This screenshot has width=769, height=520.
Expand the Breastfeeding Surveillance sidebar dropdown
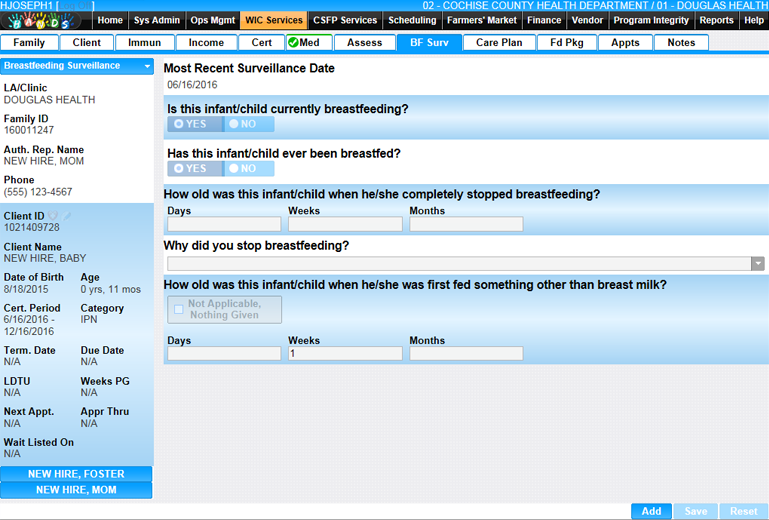point(148,66)
